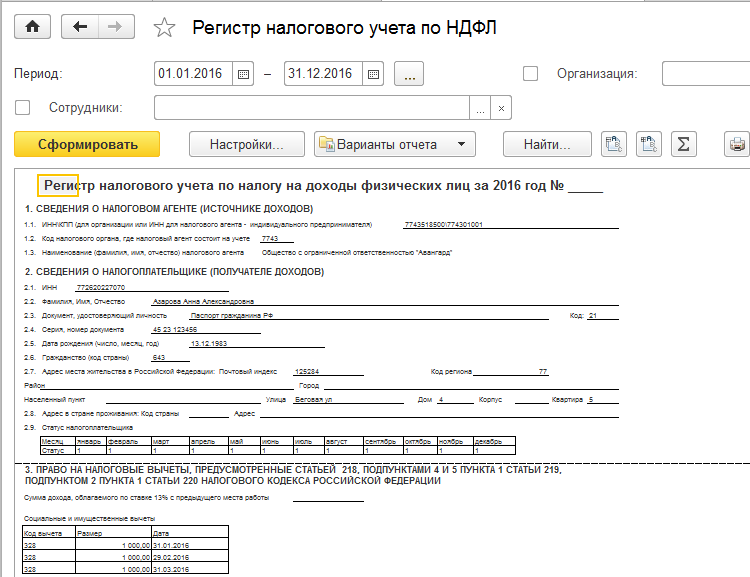Open period selection with ellipsis button
Image resolution: width=750 pixels, height=577 pixels.
click(x=410, y=74)
